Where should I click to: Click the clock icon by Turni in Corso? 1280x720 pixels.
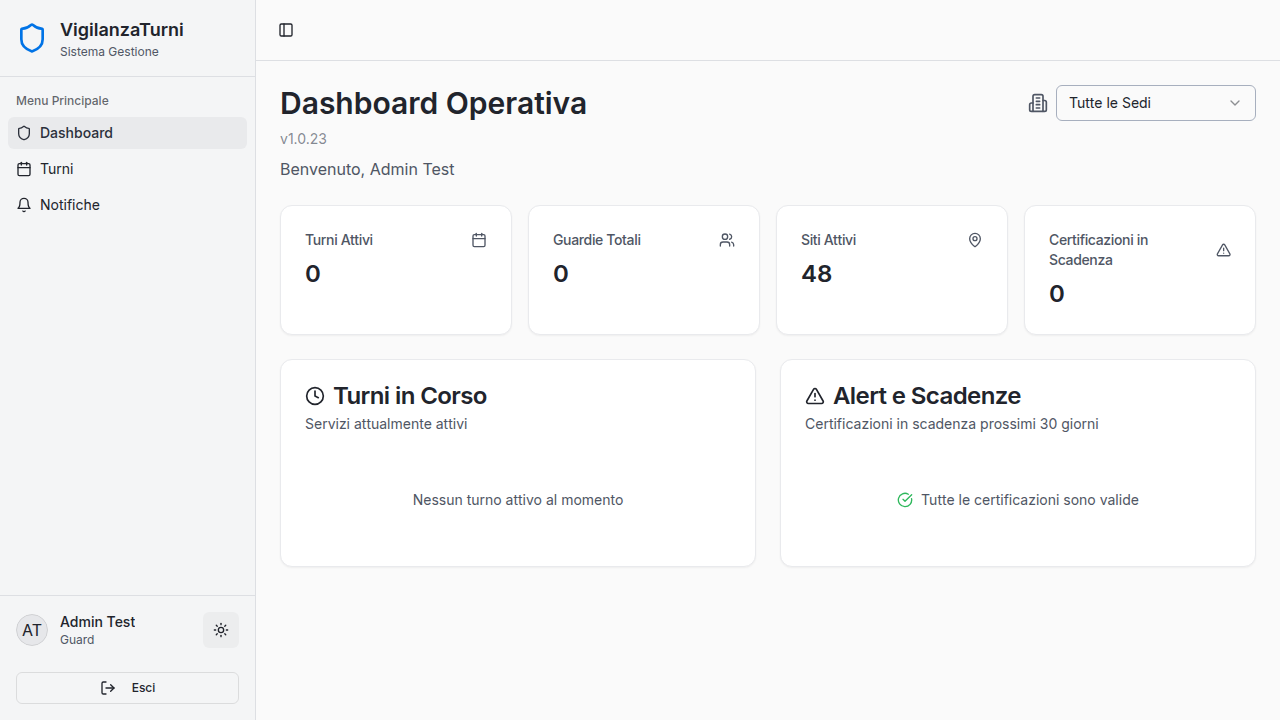click(x=315, y=396)
